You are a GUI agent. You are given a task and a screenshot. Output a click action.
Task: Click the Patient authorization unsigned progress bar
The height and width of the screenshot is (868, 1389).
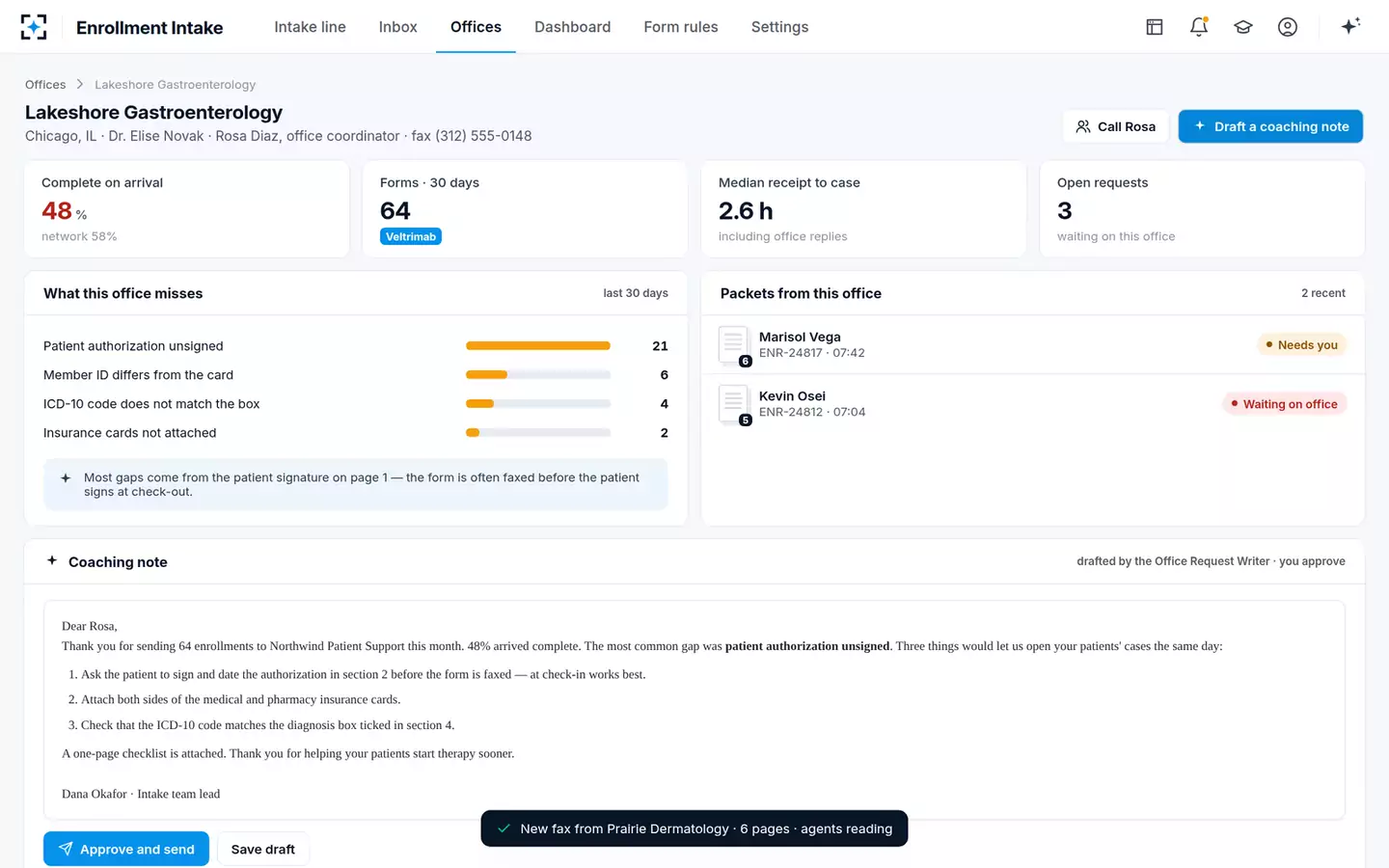(538, 346)
